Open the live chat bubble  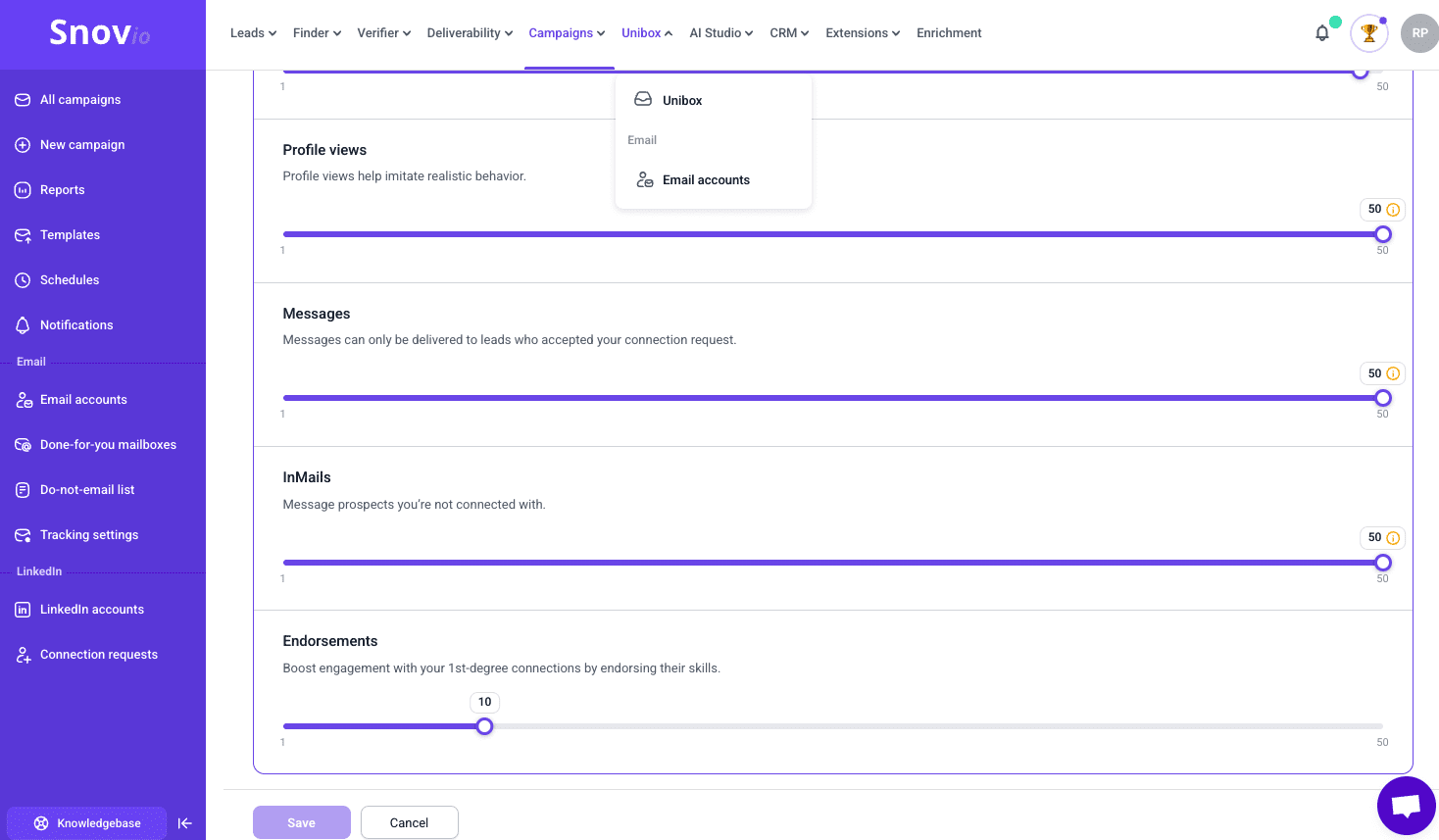coord(1406,806)
